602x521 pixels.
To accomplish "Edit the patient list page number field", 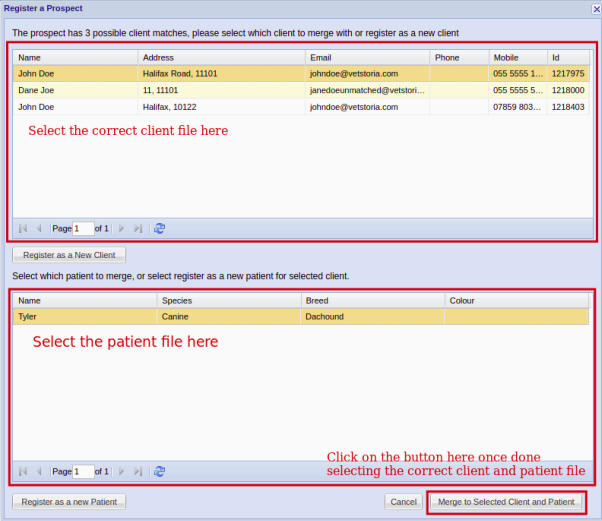I will pos(83,471).
